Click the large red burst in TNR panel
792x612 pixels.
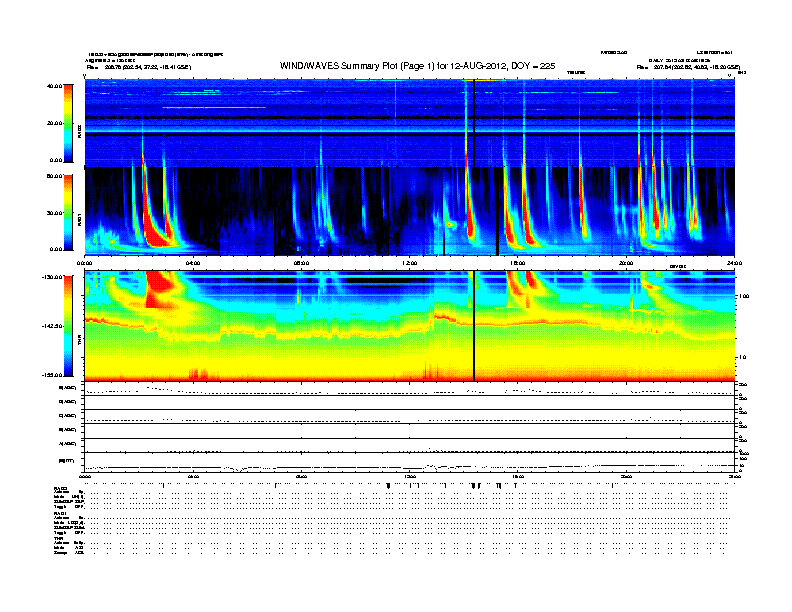(161, 289)
